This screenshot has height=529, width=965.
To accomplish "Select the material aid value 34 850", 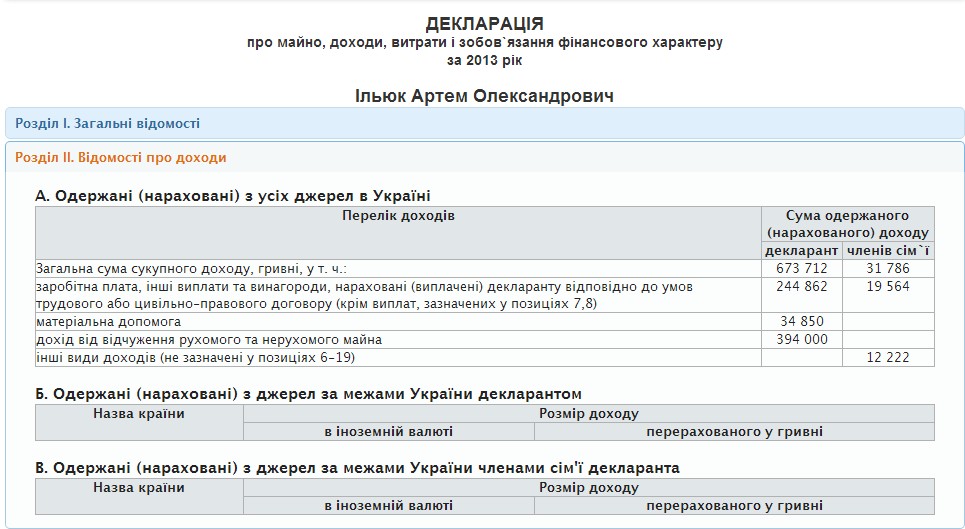I will point(801,322).
